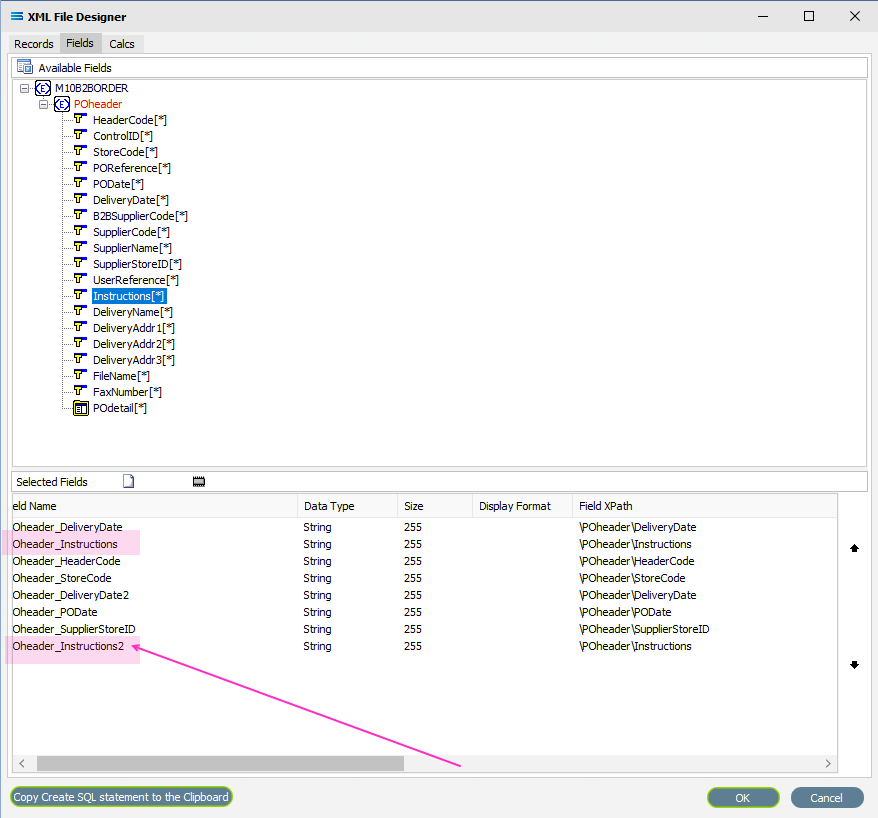Image resolution: width=878 pixels, height=818 pixels.
Task: Click the ControlID field icon
Action: (80, 135)
